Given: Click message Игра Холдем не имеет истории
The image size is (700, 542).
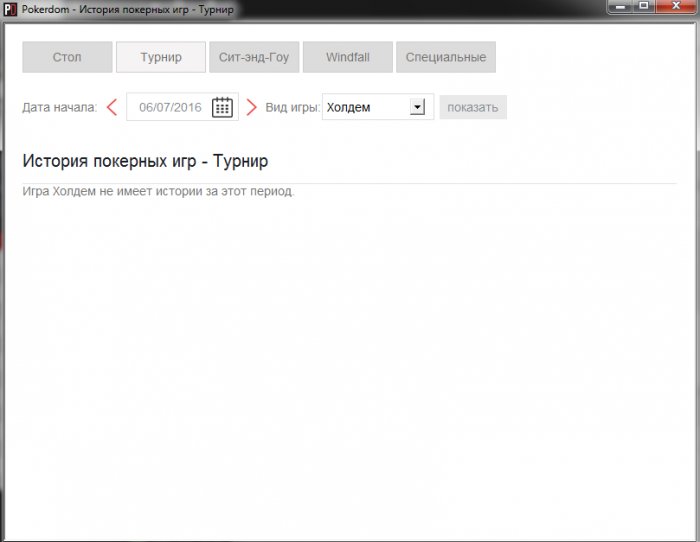Looking at the screenshot, I should pos(158,192).
